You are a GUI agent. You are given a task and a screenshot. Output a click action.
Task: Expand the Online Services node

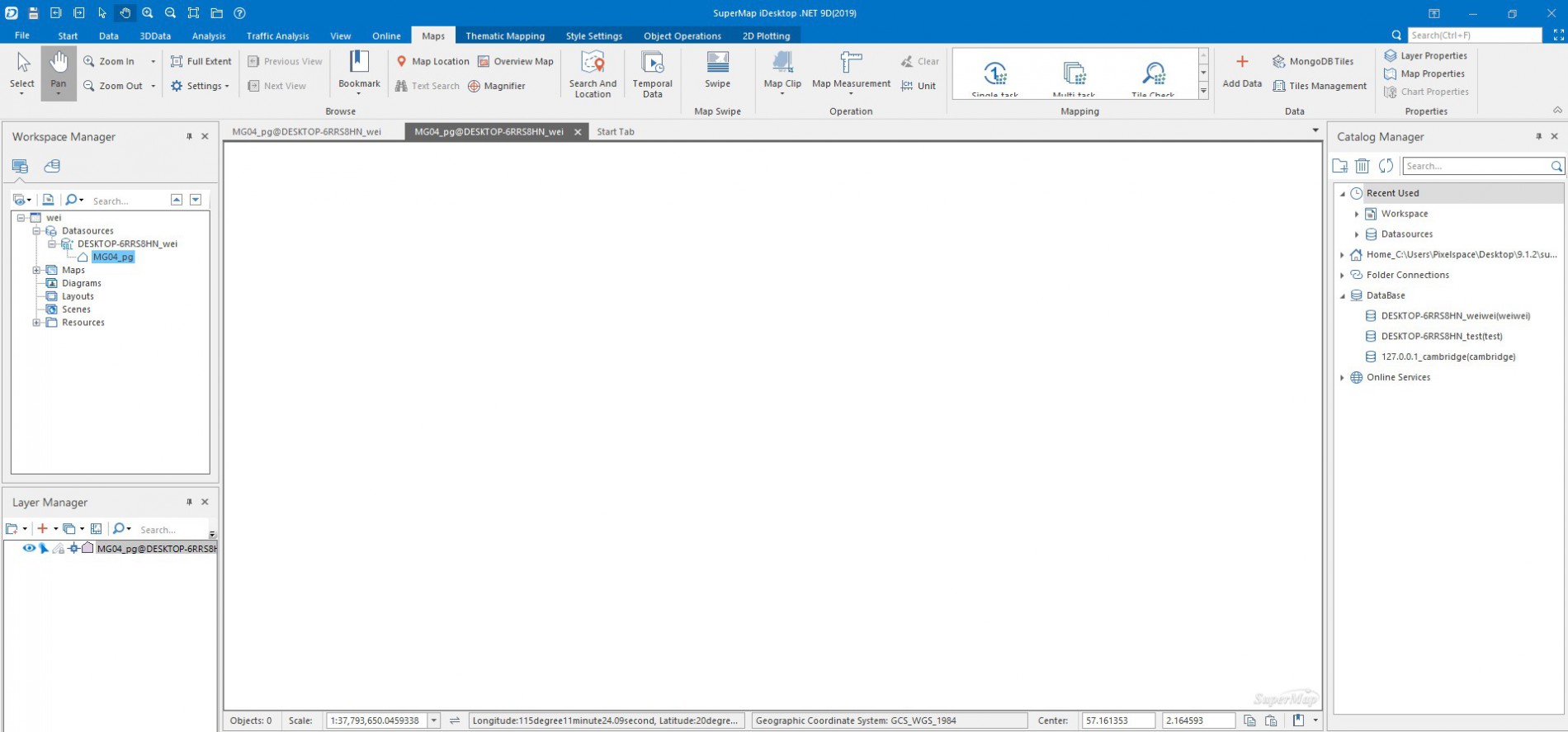pos(1343,378)
